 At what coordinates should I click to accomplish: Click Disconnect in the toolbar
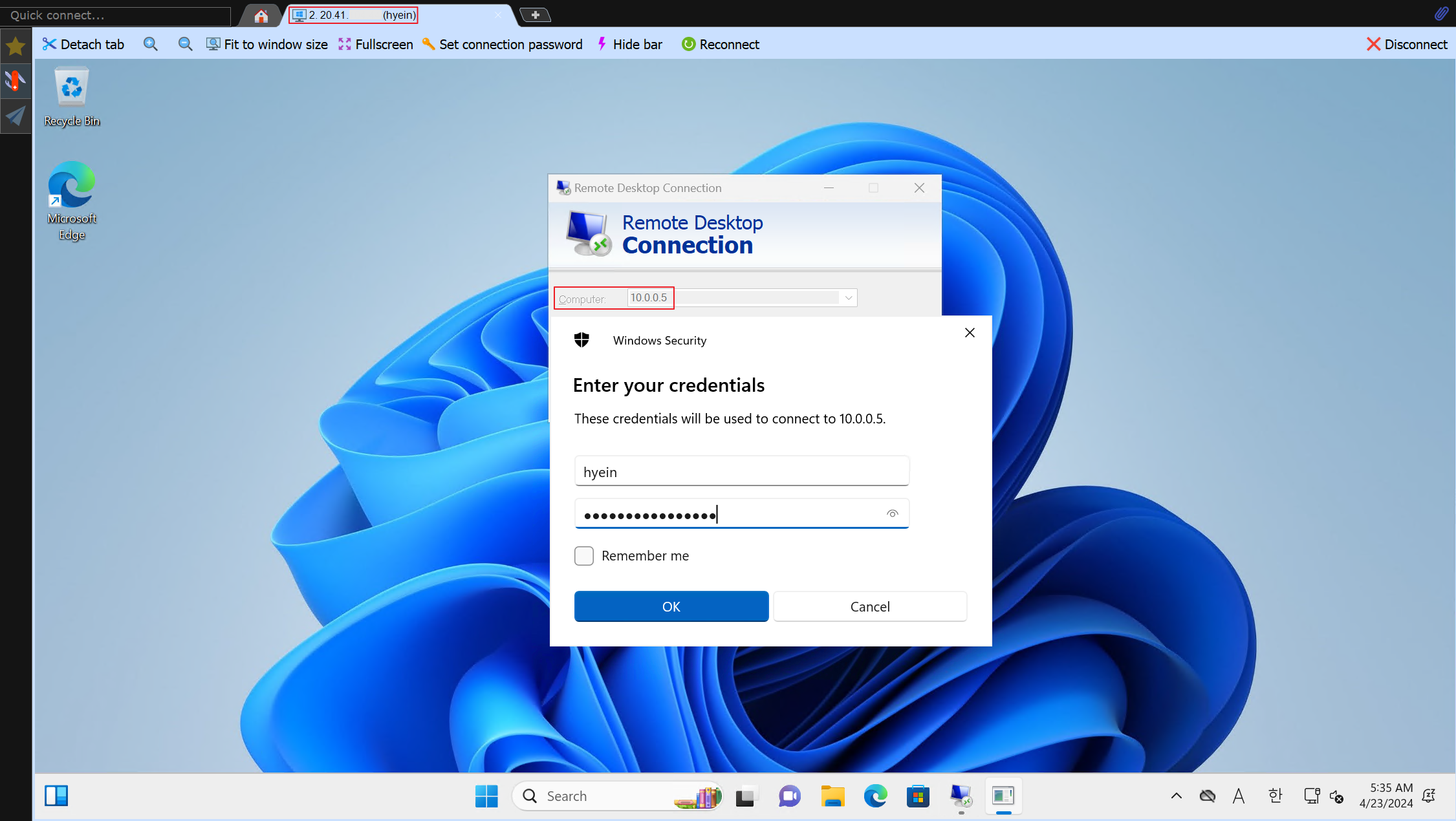[1407, 44]
